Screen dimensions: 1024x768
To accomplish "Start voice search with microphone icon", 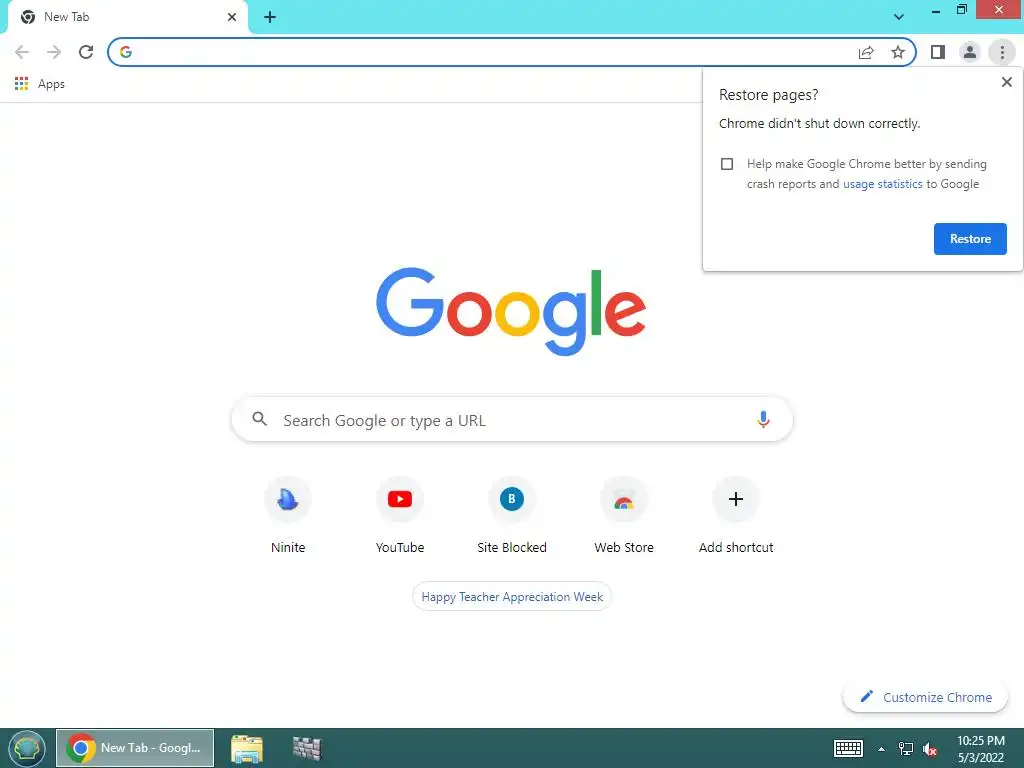I will pos(763,419).
